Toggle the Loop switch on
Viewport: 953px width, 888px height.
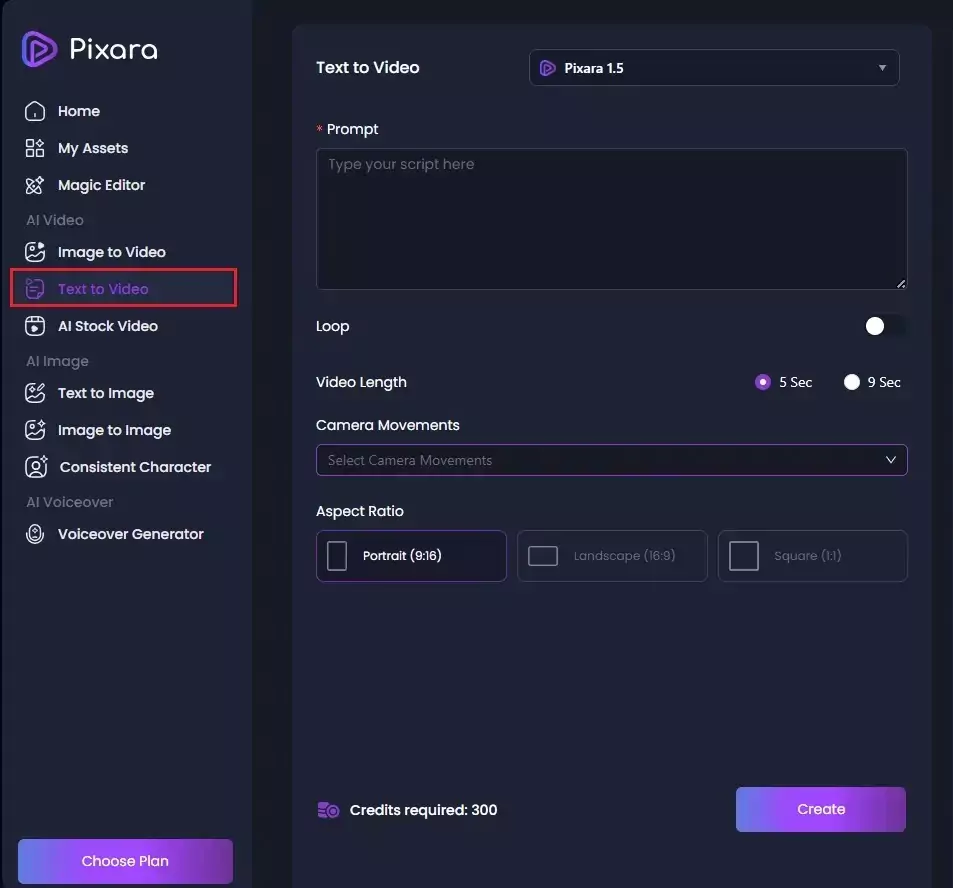(885, 326)
